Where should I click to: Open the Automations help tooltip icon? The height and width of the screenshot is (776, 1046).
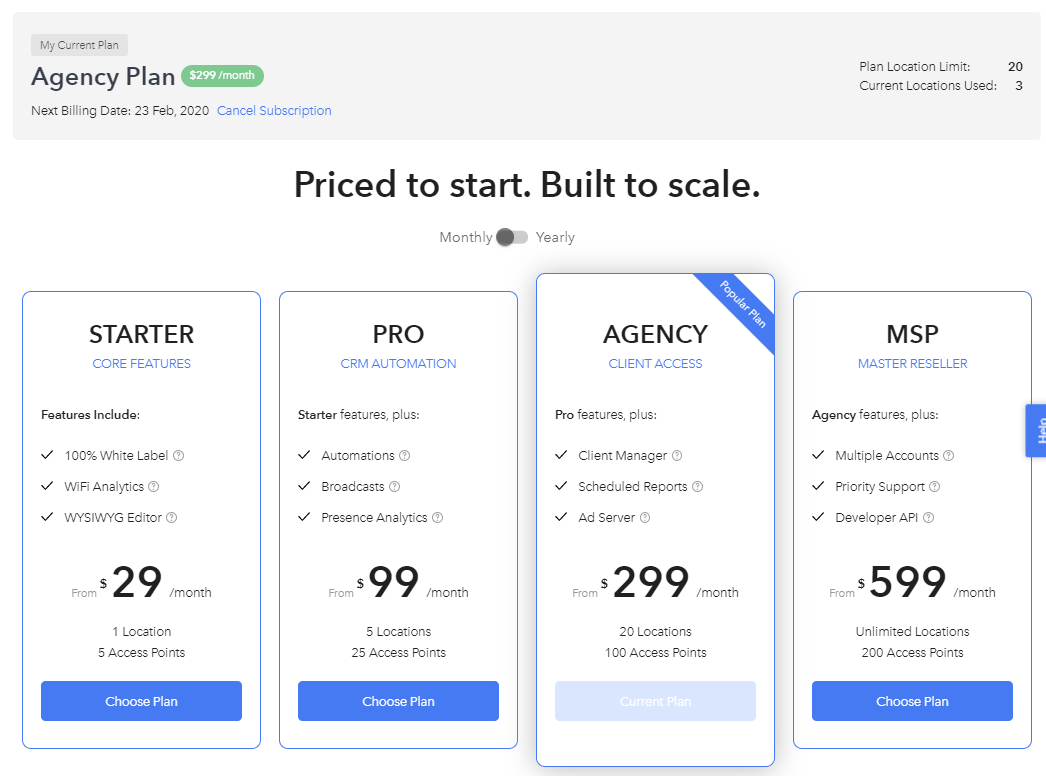(404, 456)
